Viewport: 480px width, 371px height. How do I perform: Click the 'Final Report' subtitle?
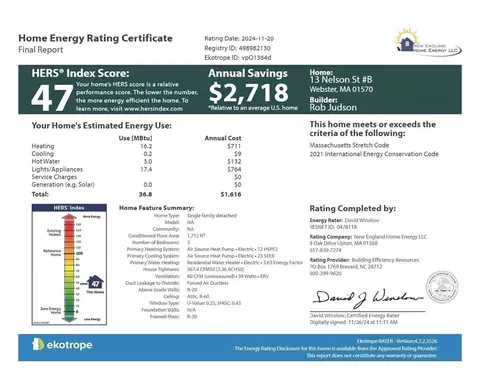(x=41, y=50)
